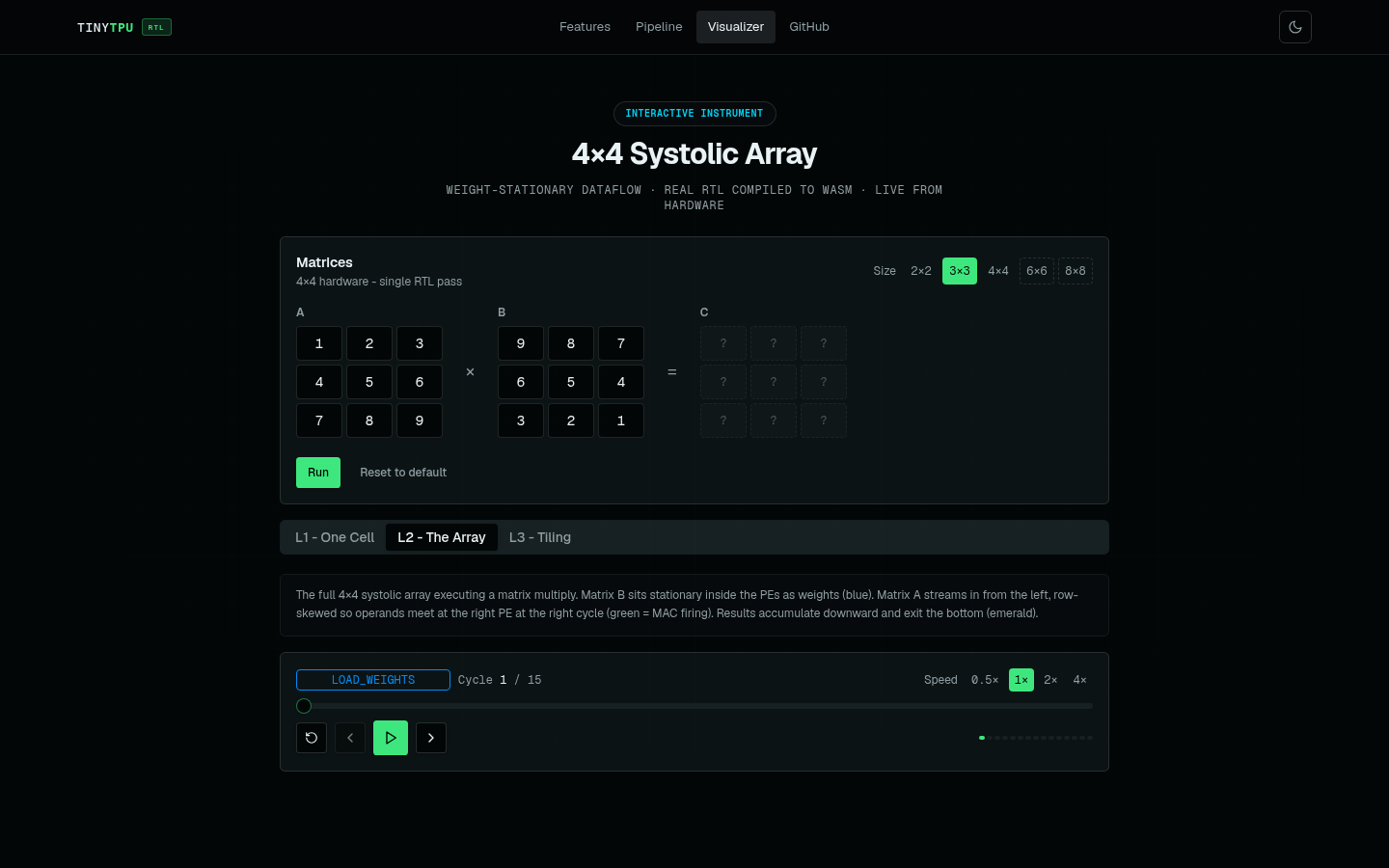The height and width of the screenshot is (868, 1389).
Task: Select matrix size 6×6
Action: click(x=1037, y=271)
